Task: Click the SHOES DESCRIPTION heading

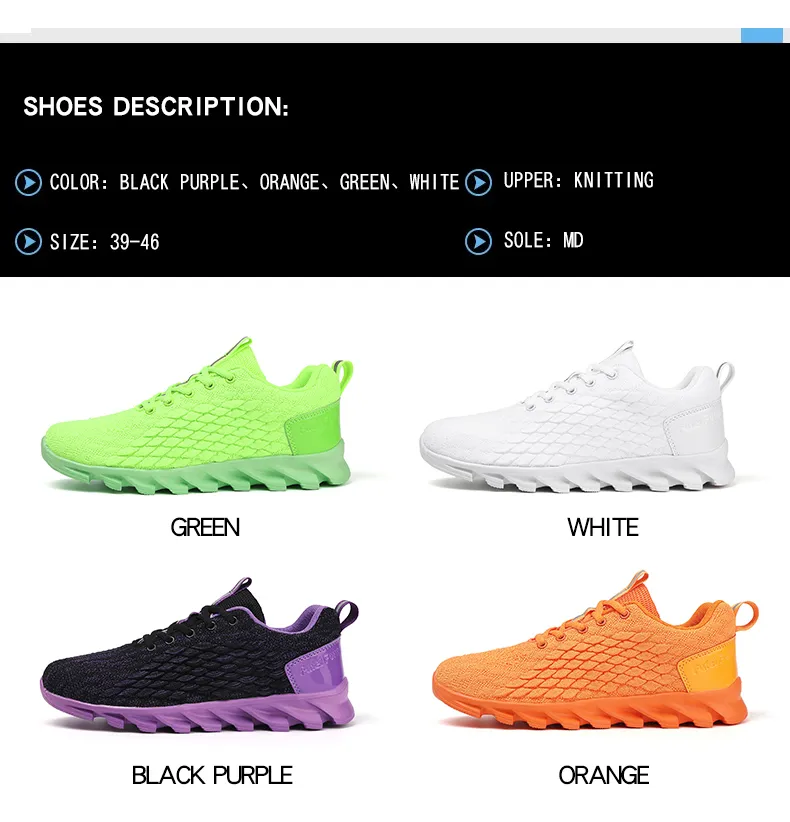Action: click(x=156, y=106)
